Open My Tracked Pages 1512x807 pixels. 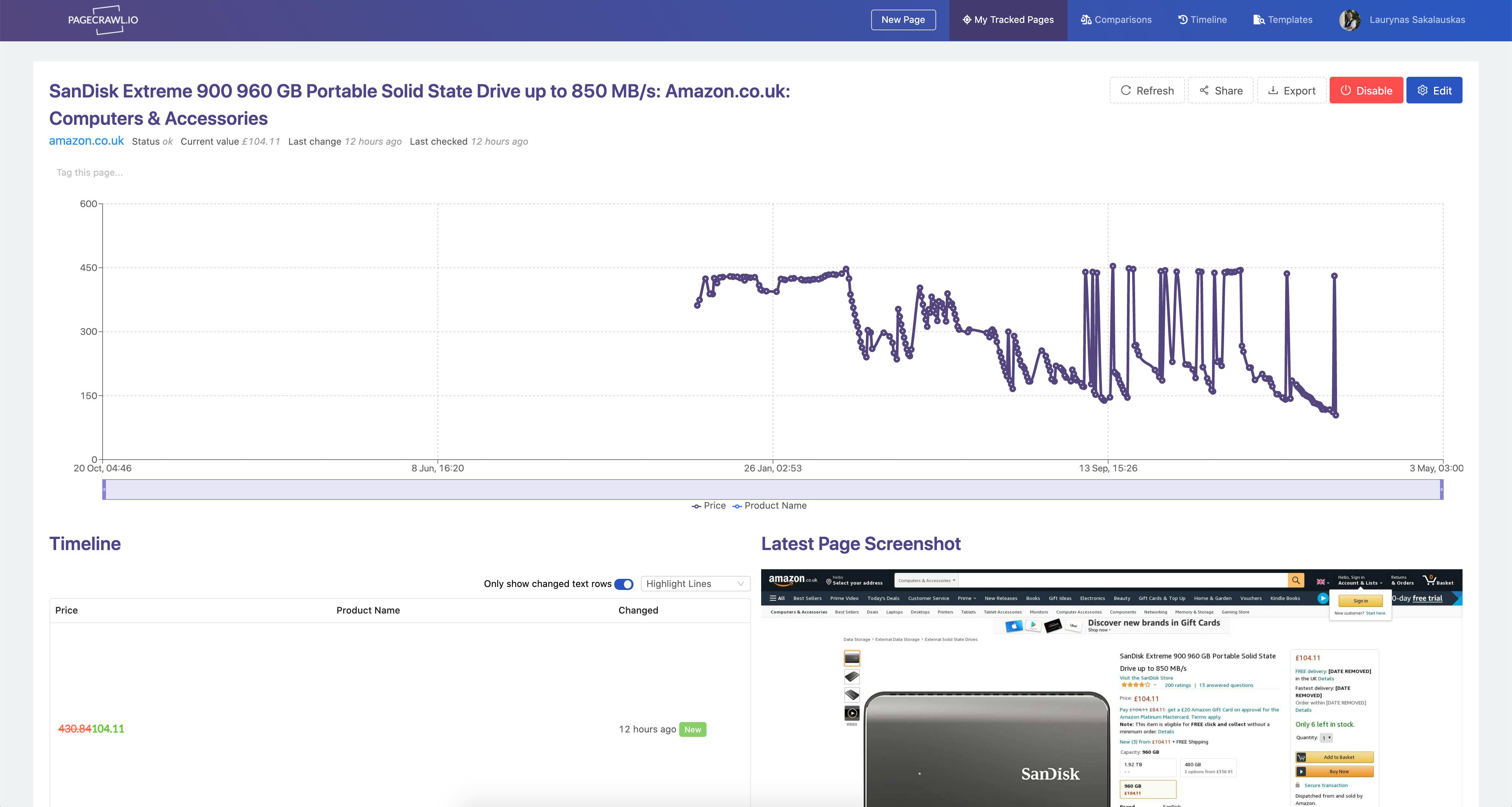tap(1008, 20)
